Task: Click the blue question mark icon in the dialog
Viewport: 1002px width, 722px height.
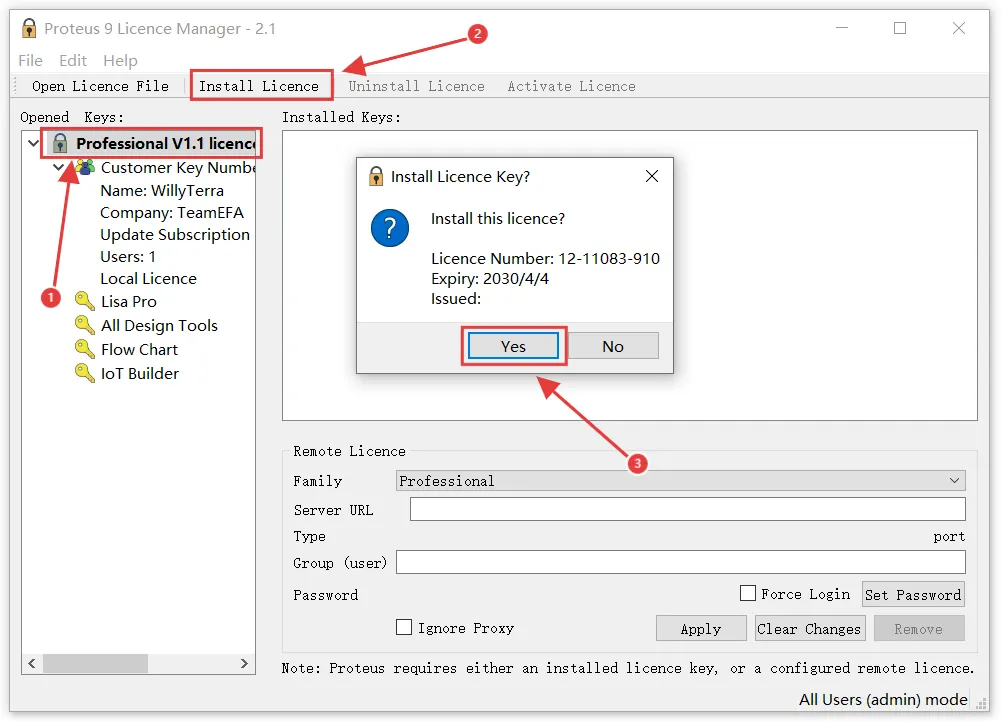Action: pos(390,228)
